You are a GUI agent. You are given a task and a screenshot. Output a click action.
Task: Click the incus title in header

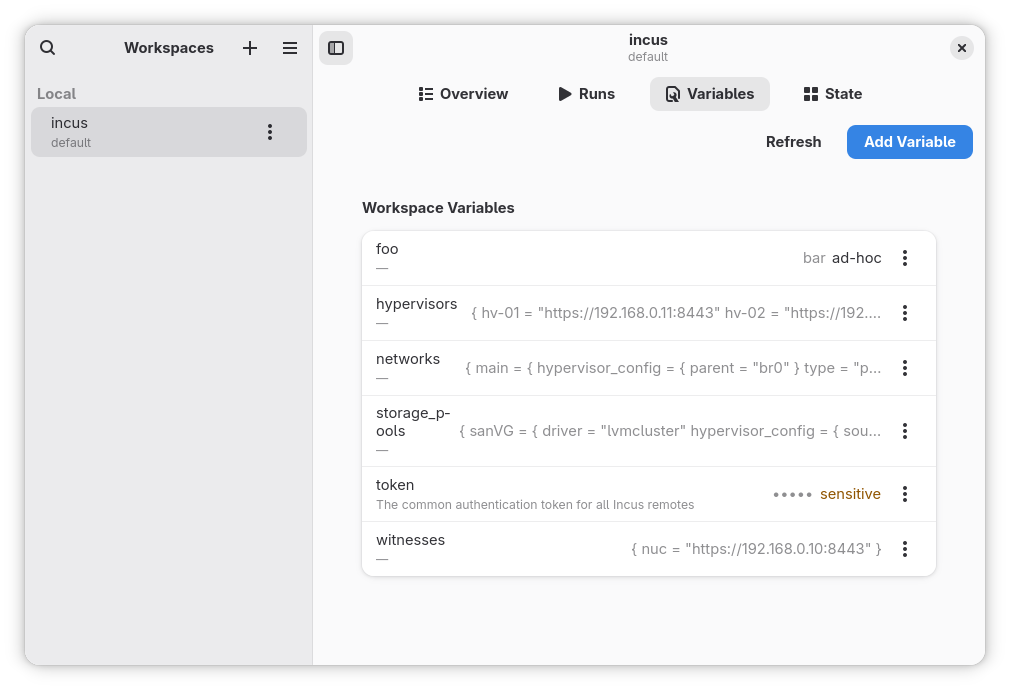648,40
